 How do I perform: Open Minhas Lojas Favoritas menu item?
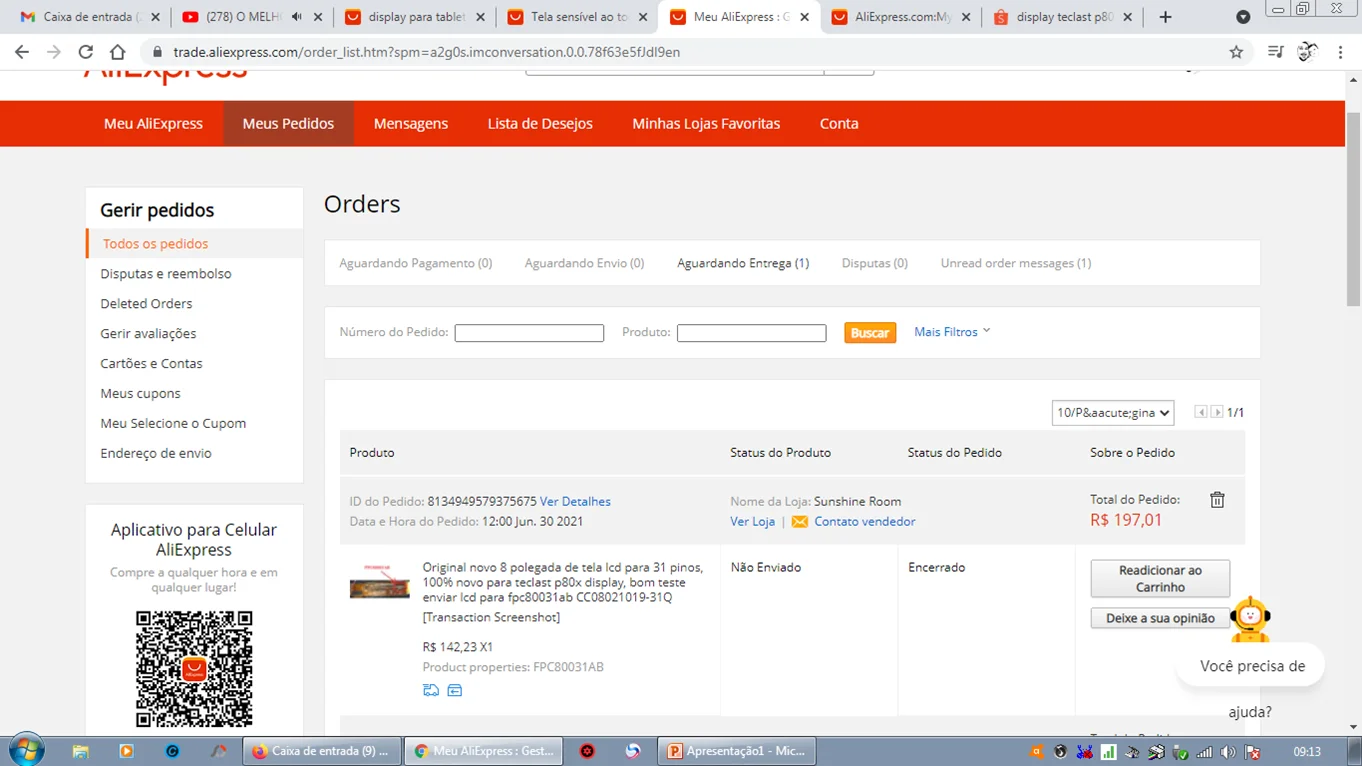coord(706,124)
